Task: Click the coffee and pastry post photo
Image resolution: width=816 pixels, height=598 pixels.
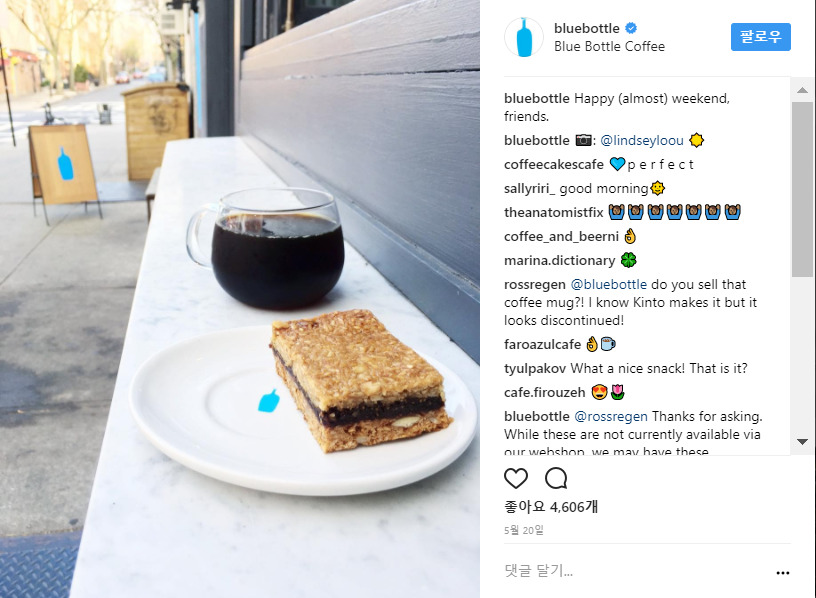Action: [x=240, y=299]
